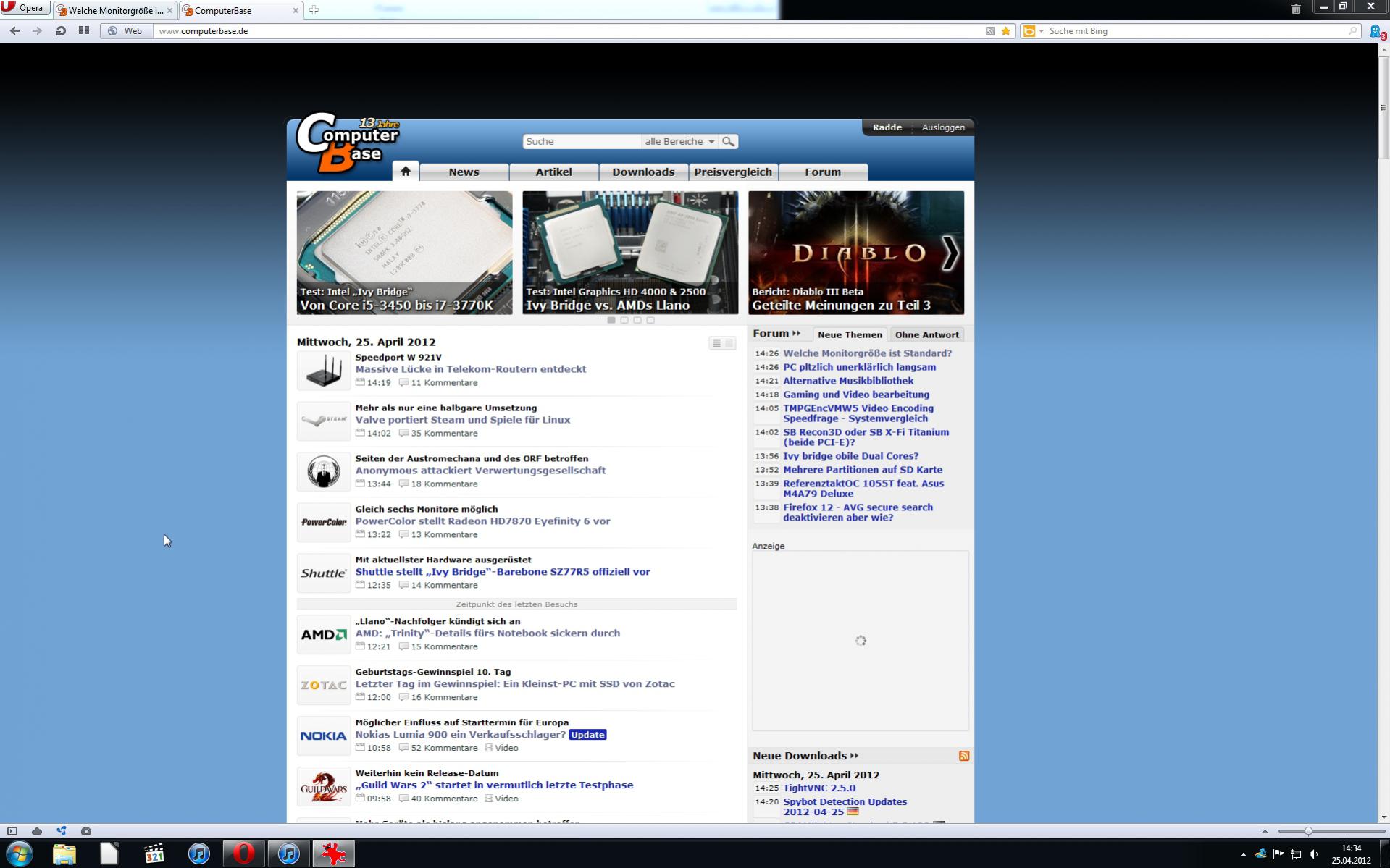Close the ComputerBase tab

point(296,10)
